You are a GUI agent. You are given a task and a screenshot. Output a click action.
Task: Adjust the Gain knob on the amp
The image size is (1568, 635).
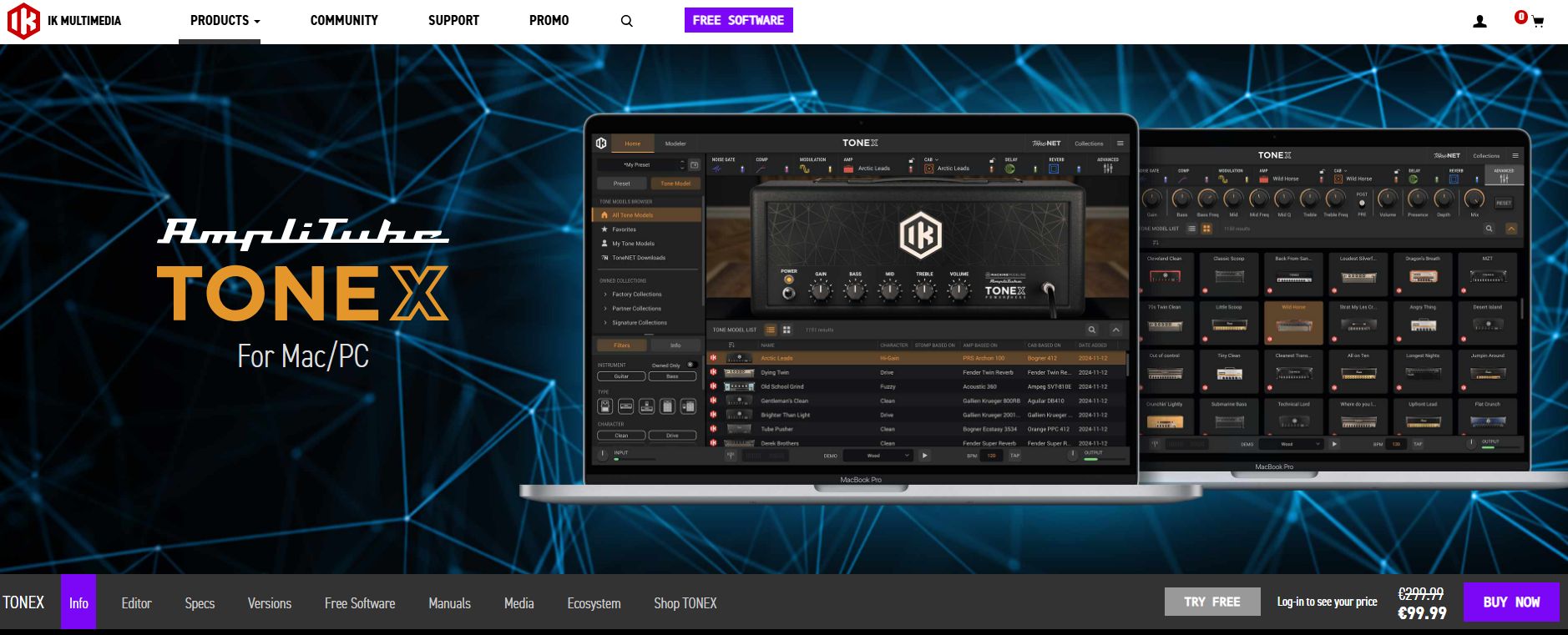821,290
